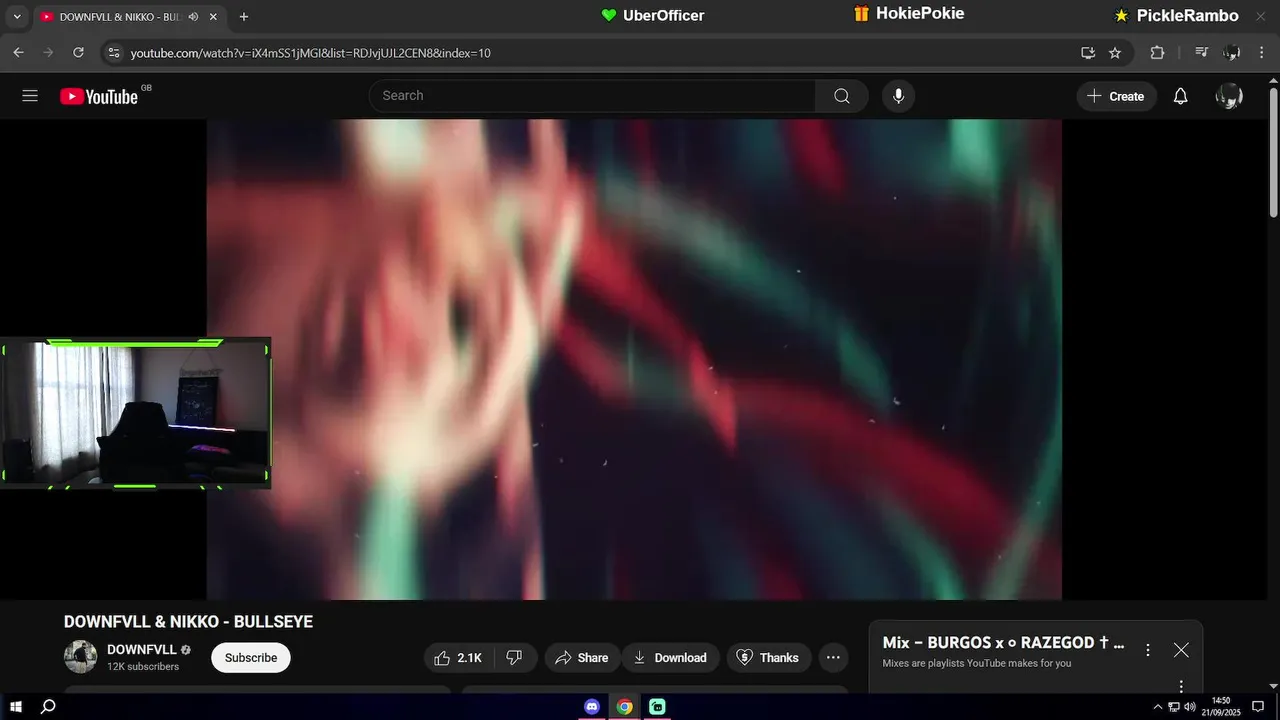The width and height of the screenshot is (1280, 720).
Task: Open Chrome profile avatar in toolbar
Action: [x=1232, y=53]
